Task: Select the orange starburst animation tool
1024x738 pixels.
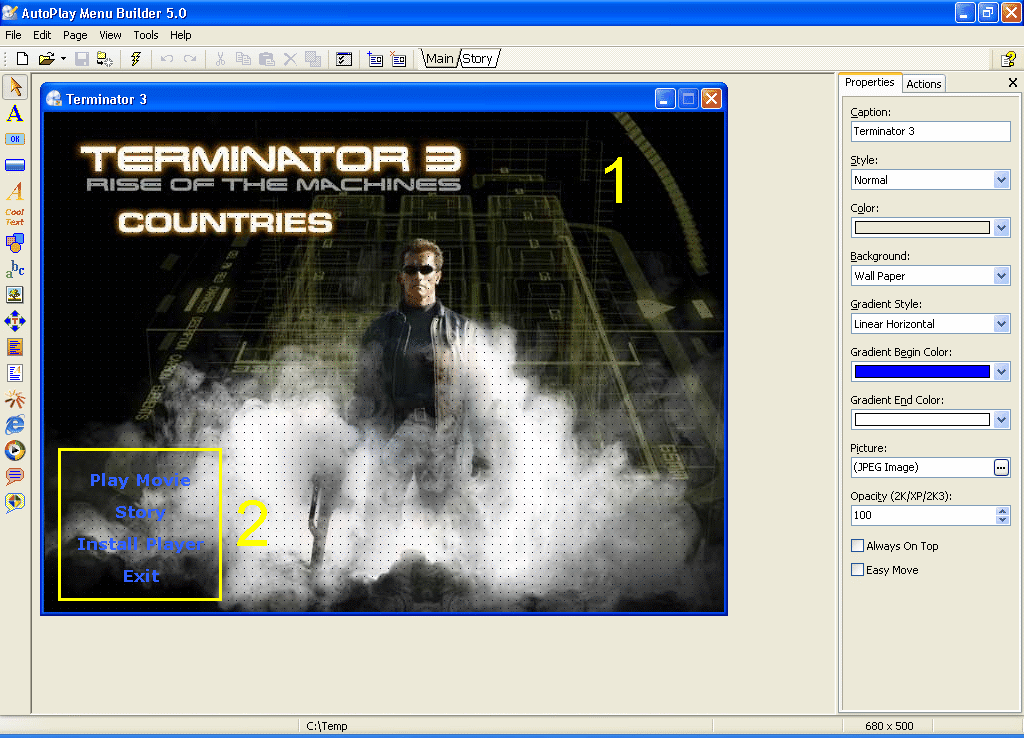Action: [x=15, y=398]
